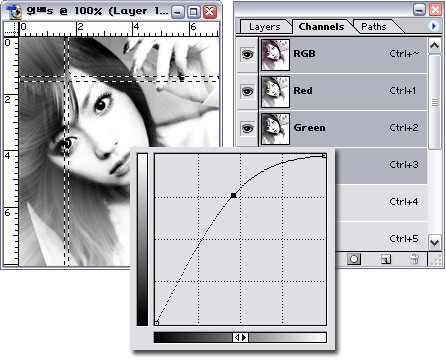This screenshot has width=446, height=363.
Task: Hide the Red channel eye icon
Action: pyautogui.click(x=247, y=91)
